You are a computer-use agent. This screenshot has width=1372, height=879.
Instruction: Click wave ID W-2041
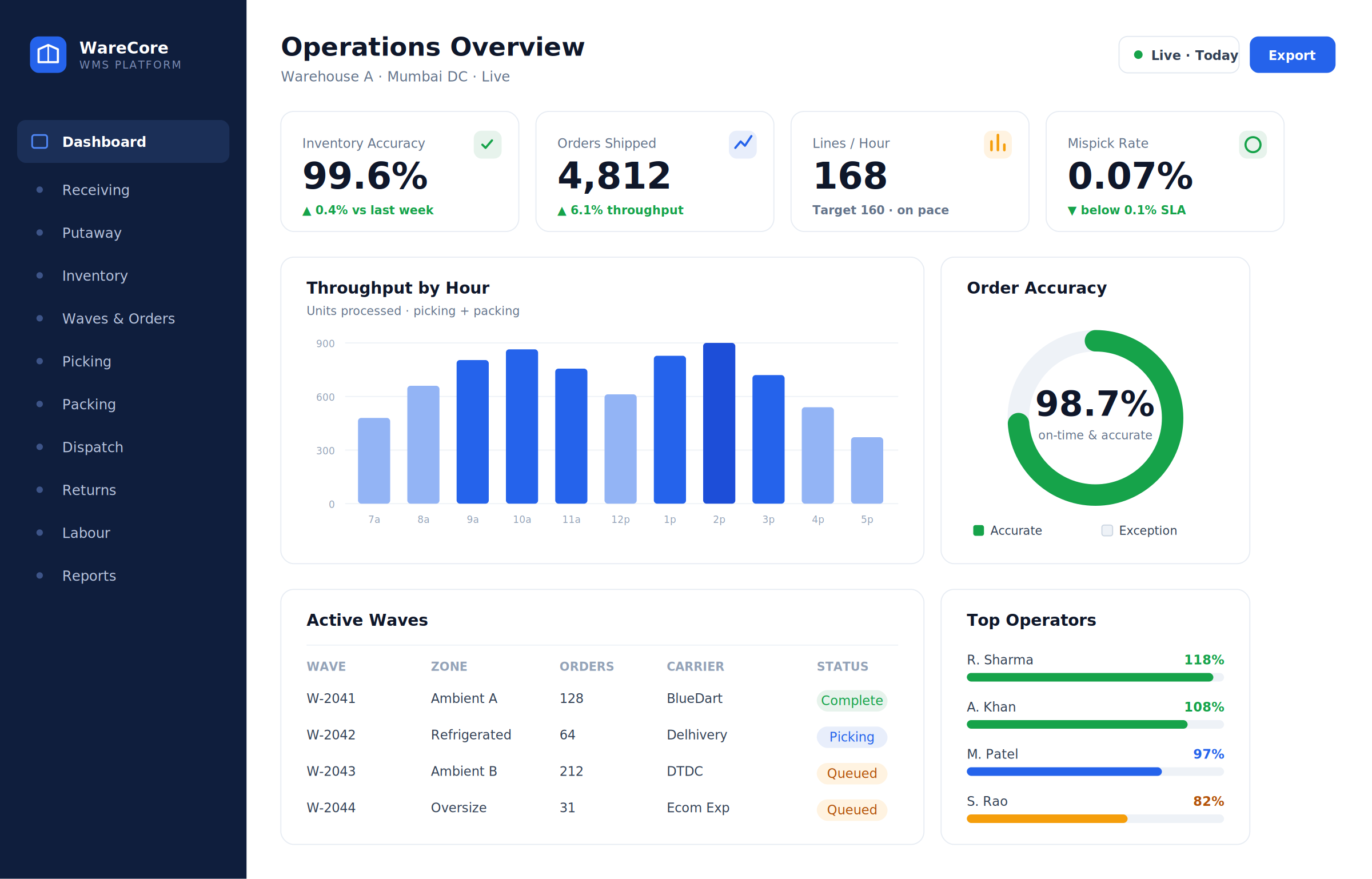(x=331, y=698)
